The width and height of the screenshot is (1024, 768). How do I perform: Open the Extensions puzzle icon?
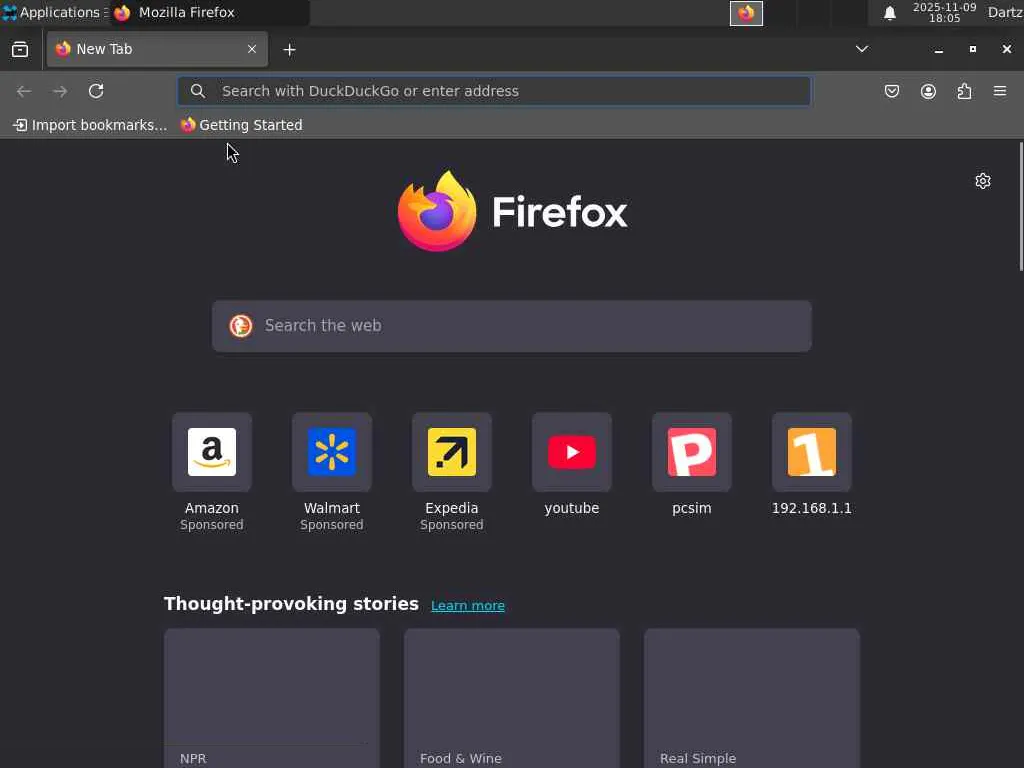tap(965, 91)
